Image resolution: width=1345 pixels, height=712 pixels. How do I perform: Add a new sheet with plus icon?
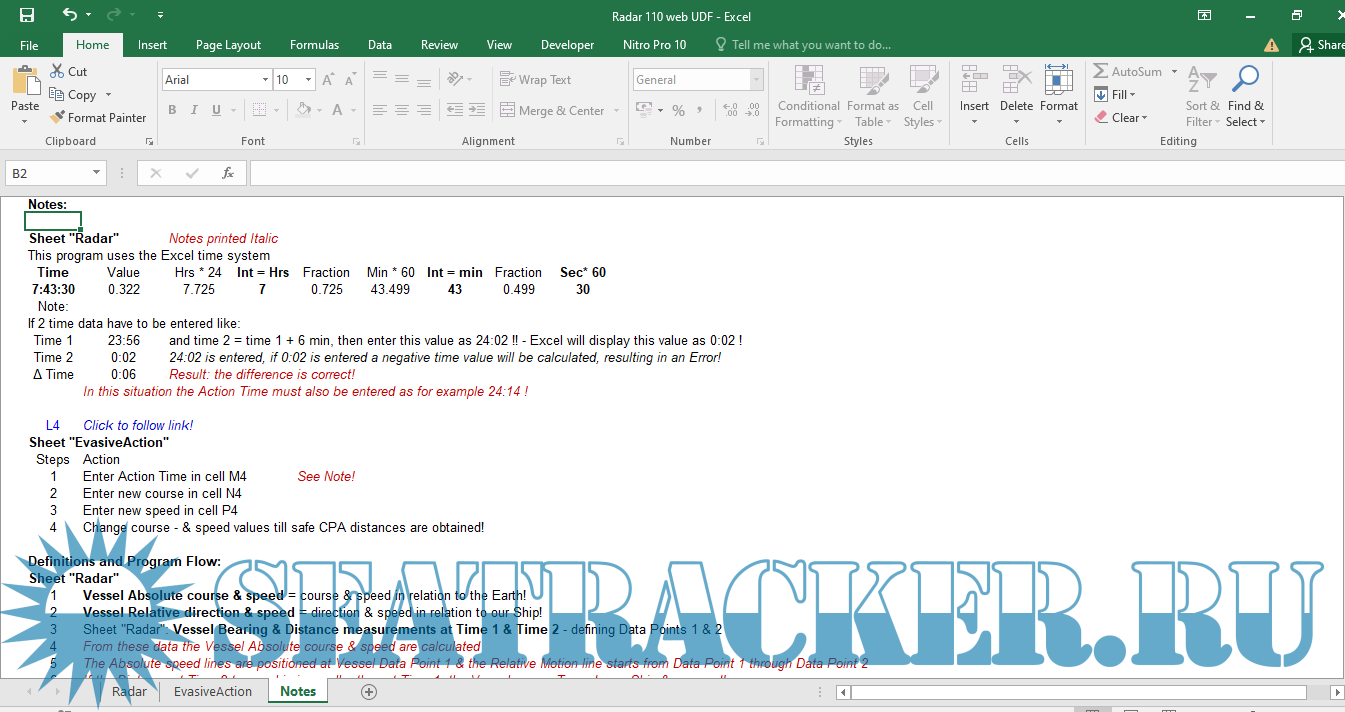tap(369, 691)
